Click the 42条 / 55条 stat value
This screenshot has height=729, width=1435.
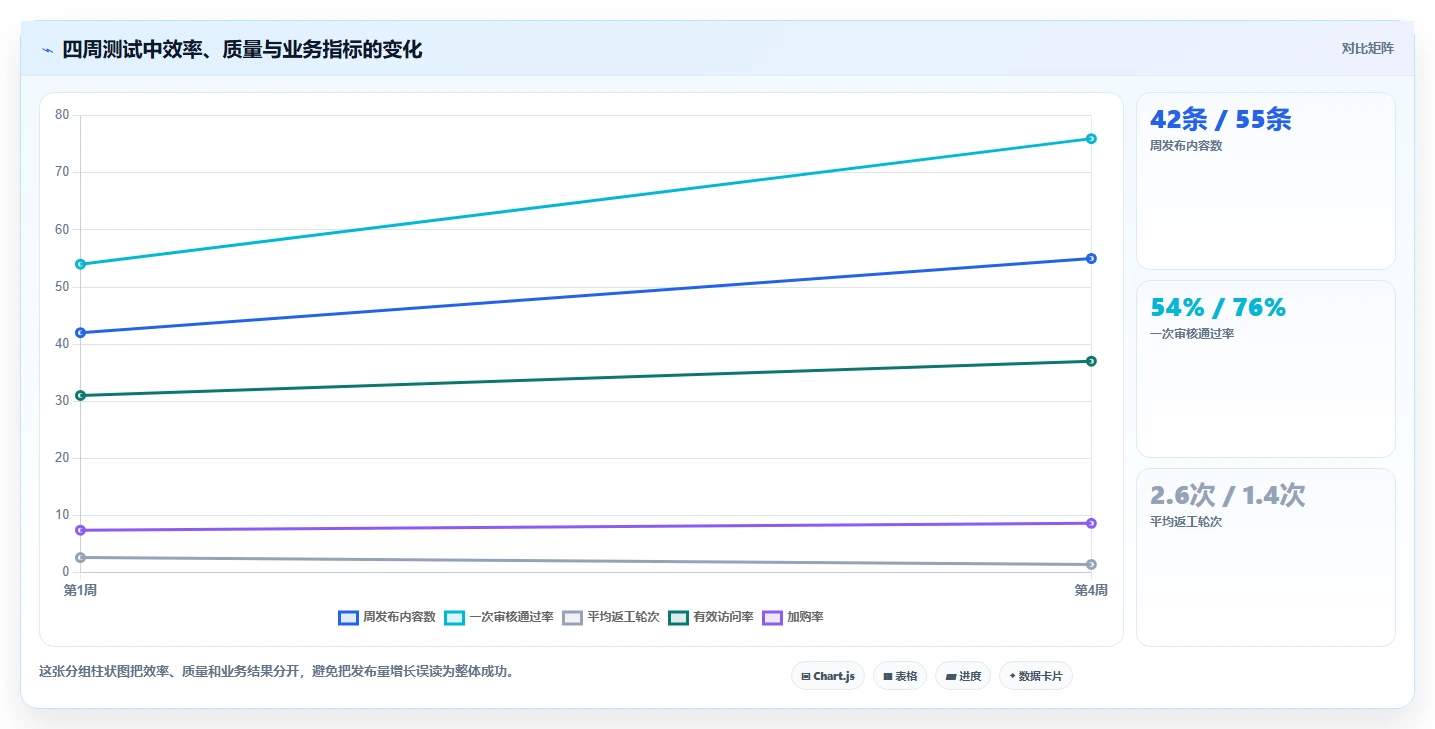[1221, 120]
